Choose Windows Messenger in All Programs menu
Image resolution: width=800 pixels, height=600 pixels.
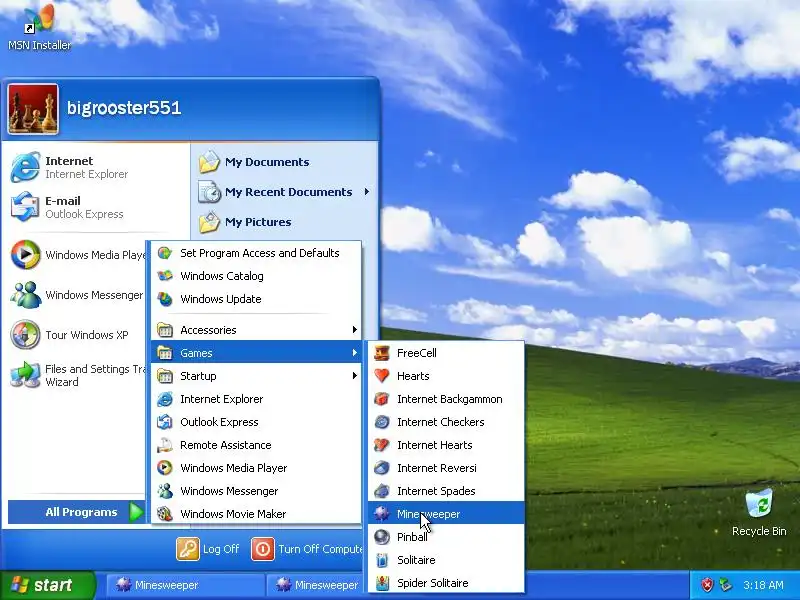click(256, 491)
